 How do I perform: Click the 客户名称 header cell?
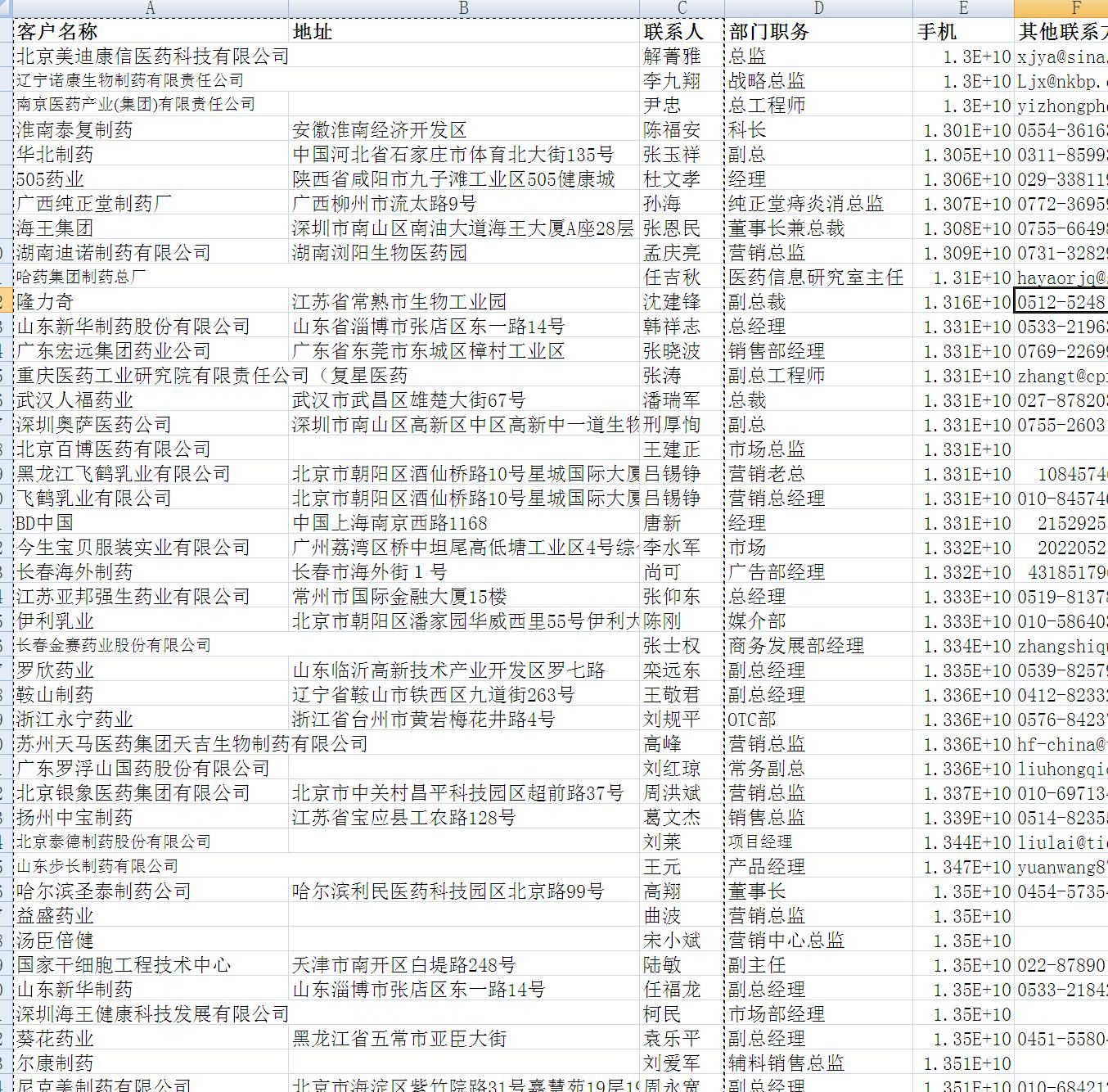tap(57, 32)
